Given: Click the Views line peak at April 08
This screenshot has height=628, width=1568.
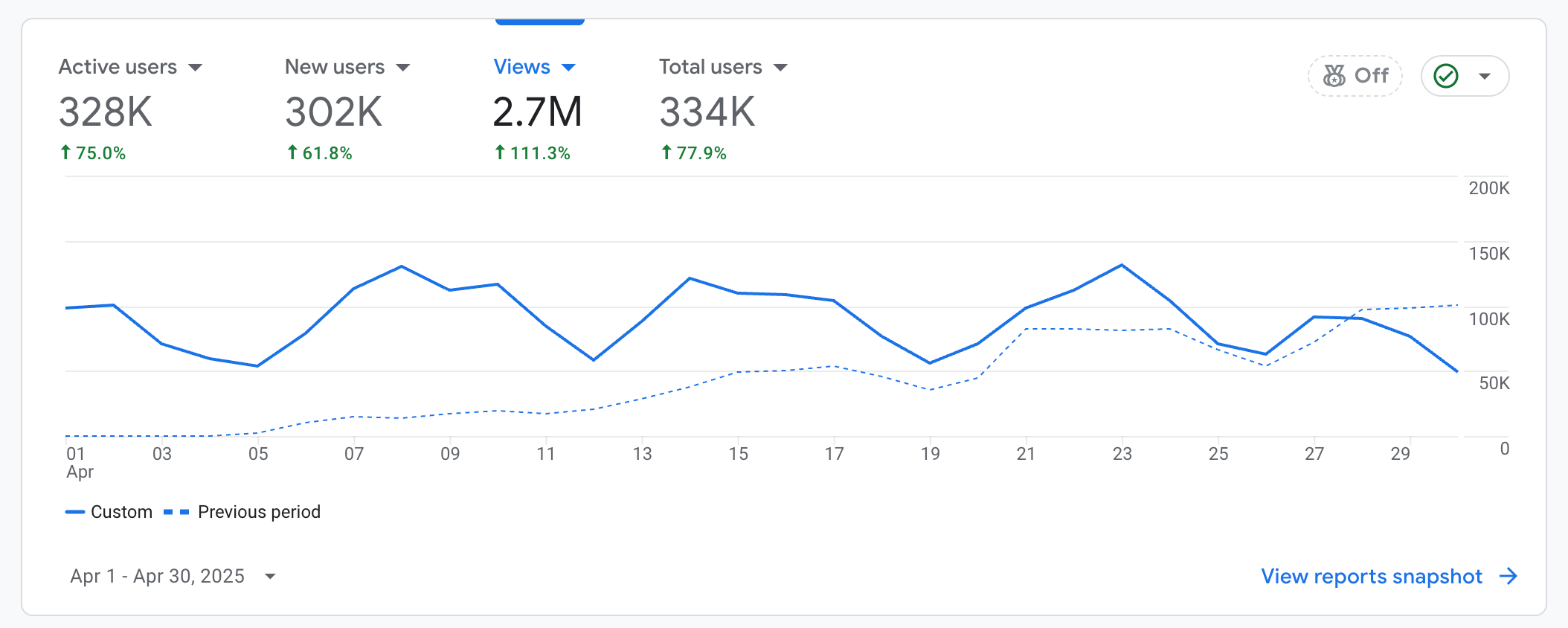Looking at the screenshot, I should [x=402, y=266].
